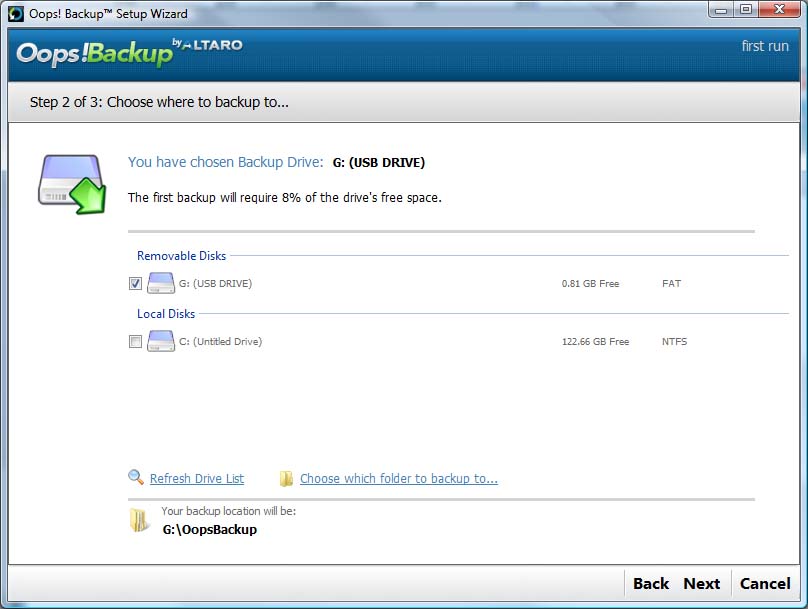This screenshot has height=609, width=808.
Task: Click the NTFS file system label
Action: 675,342
